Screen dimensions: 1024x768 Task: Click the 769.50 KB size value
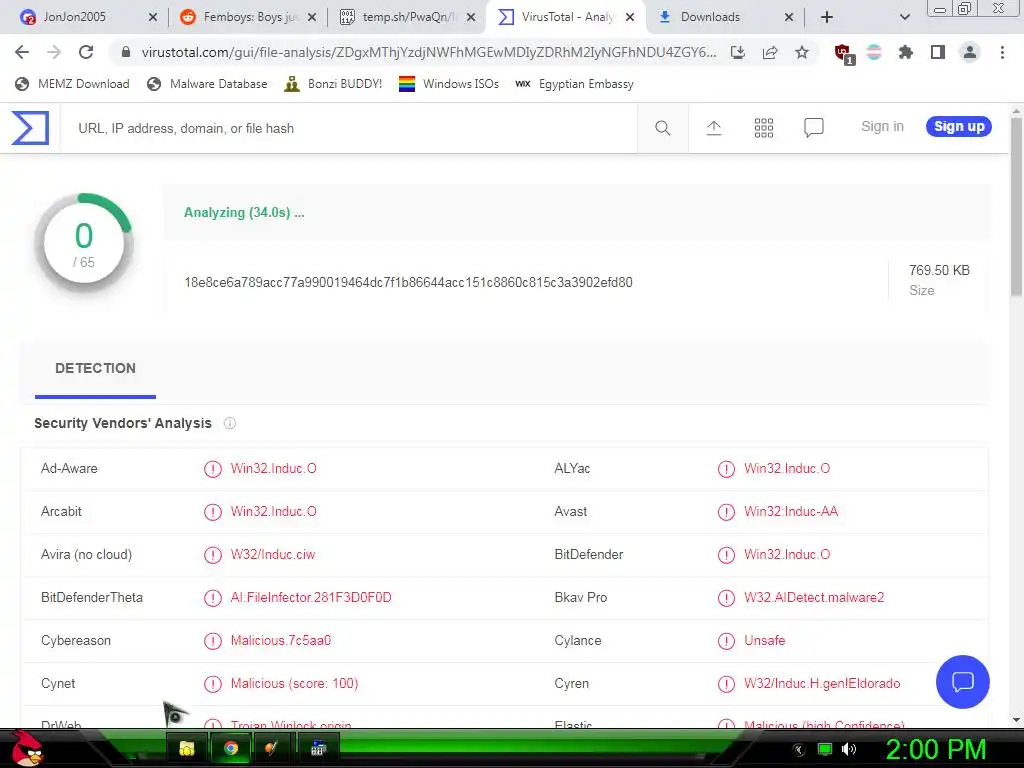click(x=939, y=270)
